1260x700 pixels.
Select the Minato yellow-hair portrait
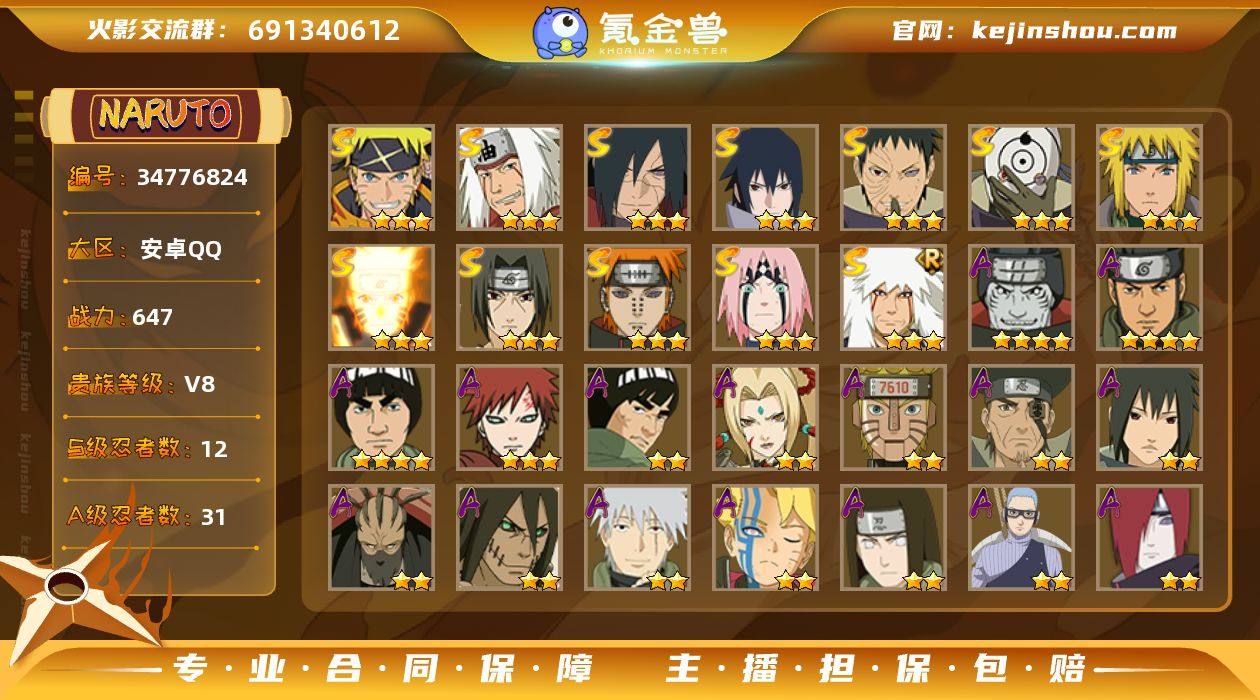coord(1149,177)
